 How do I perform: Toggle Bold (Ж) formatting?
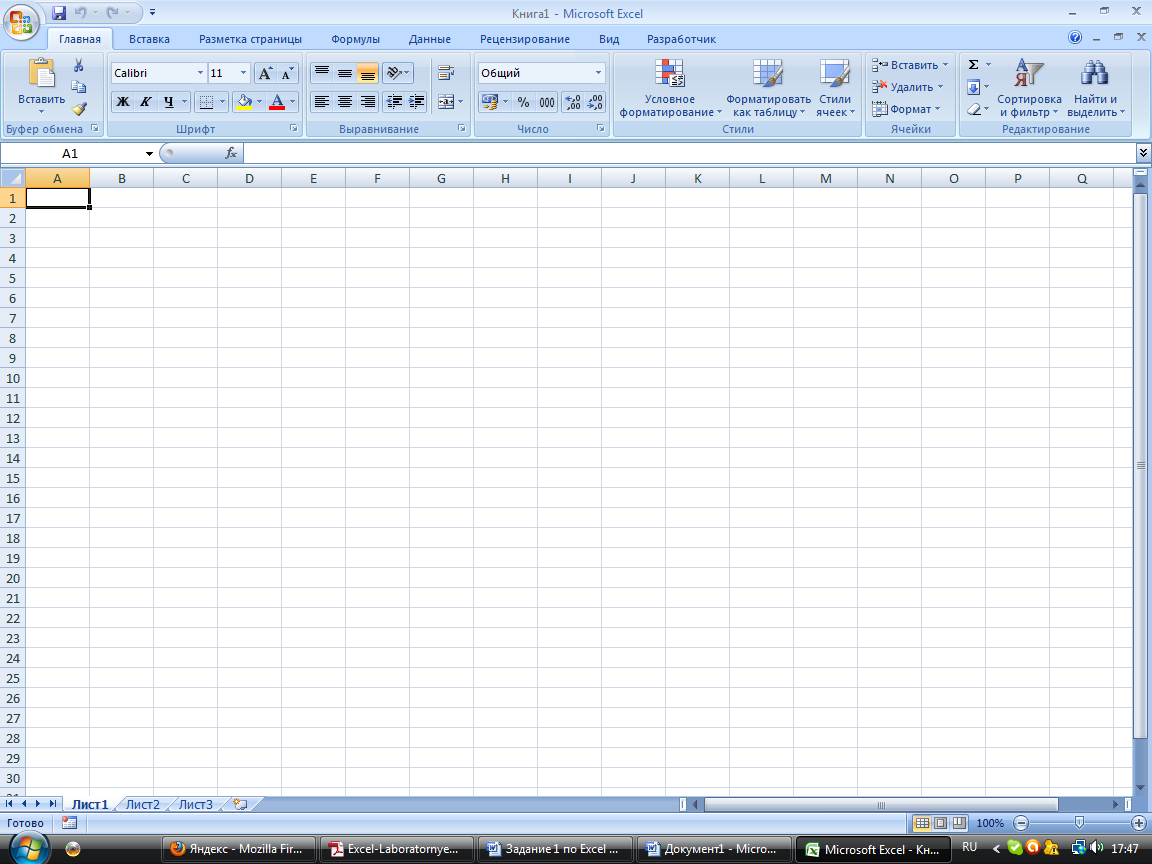(123, 102)
